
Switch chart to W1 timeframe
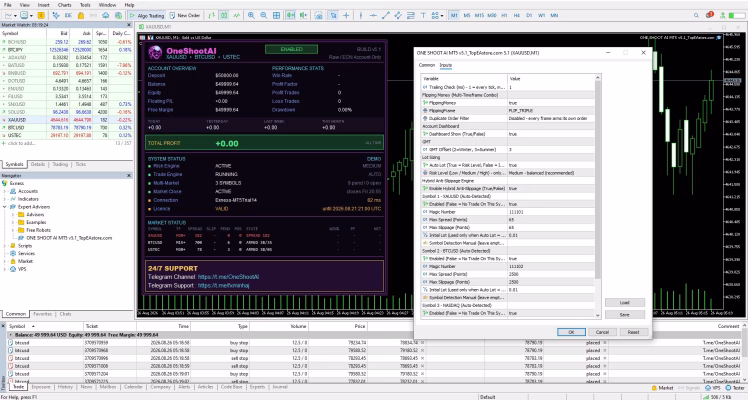click(541, 15)
